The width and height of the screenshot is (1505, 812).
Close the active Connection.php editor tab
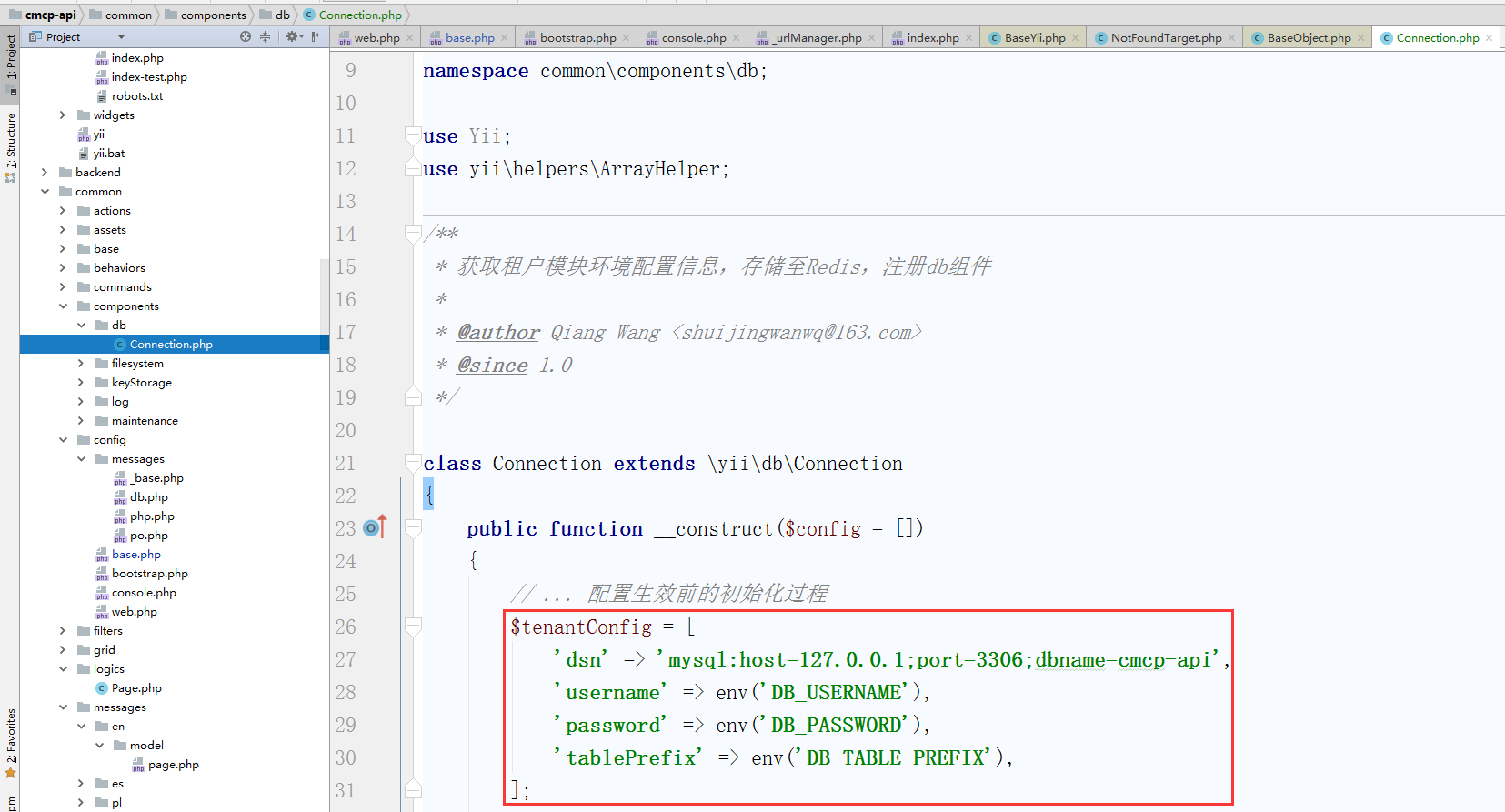pyautogui.click(x=1489, y=38)
